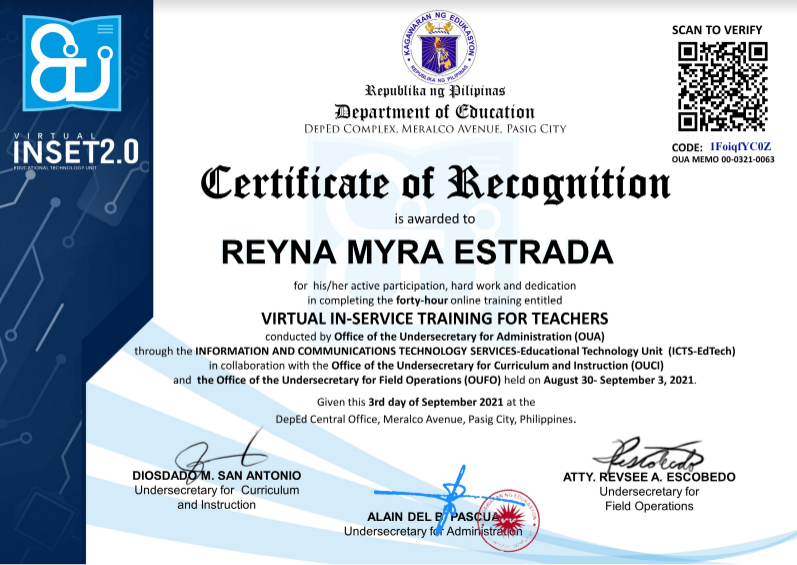The image size is (797, 565).
Task: Click 'Undersecretary for Administration' title
Action: click(x=433, y=531)
